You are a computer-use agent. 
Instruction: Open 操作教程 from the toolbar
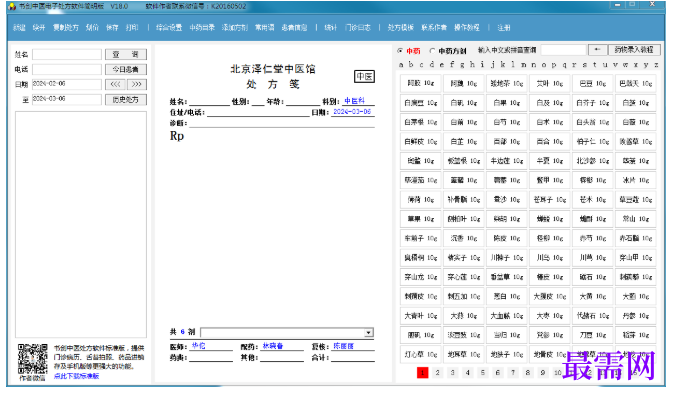click(x=467, y=27)
